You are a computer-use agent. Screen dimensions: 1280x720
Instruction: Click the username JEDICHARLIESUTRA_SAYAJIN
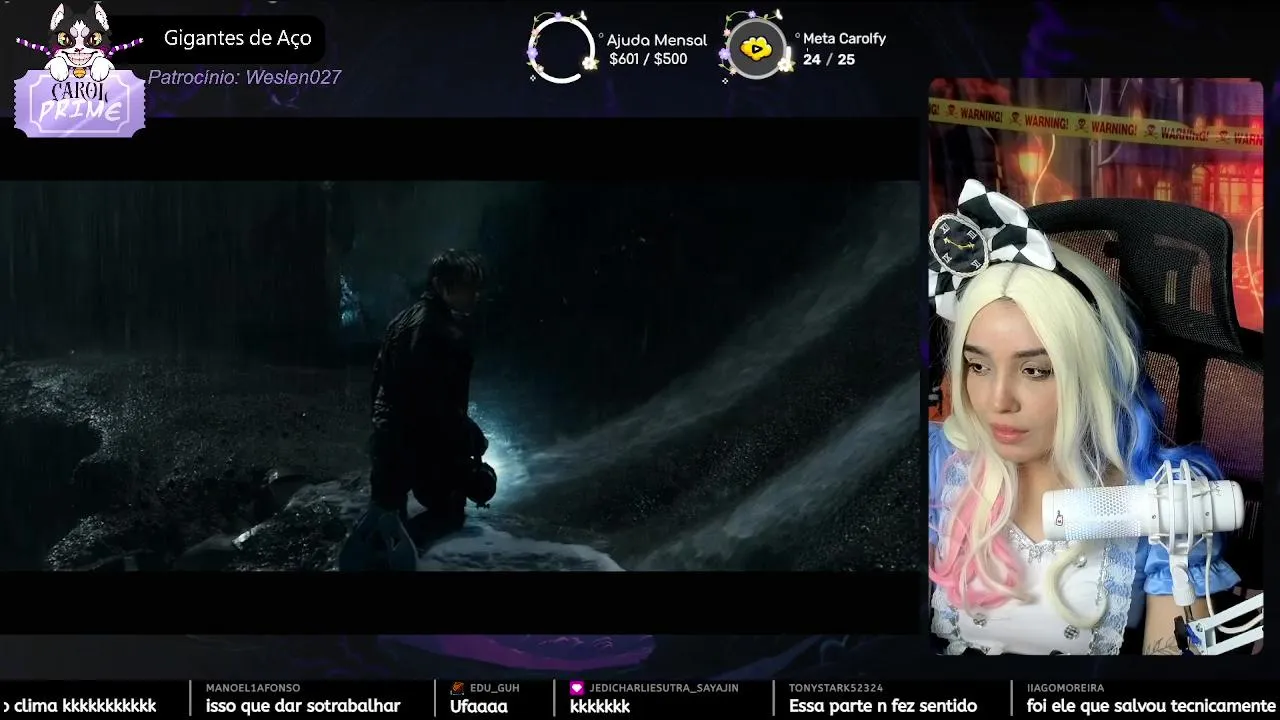pyautogui.click(x=664, y=688)
